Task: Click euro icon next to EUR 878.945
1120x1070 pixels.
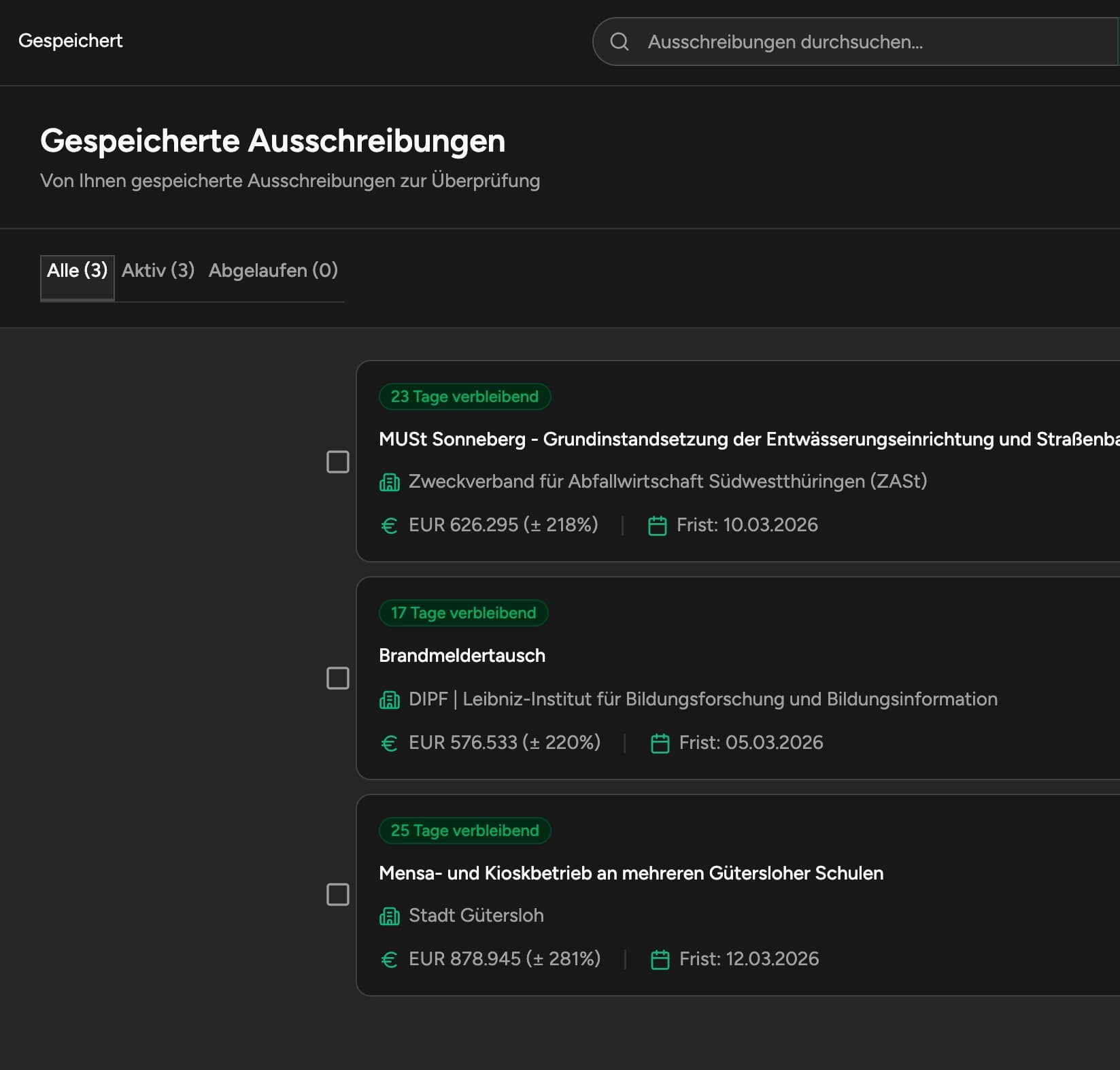Action: coord(389,960)
